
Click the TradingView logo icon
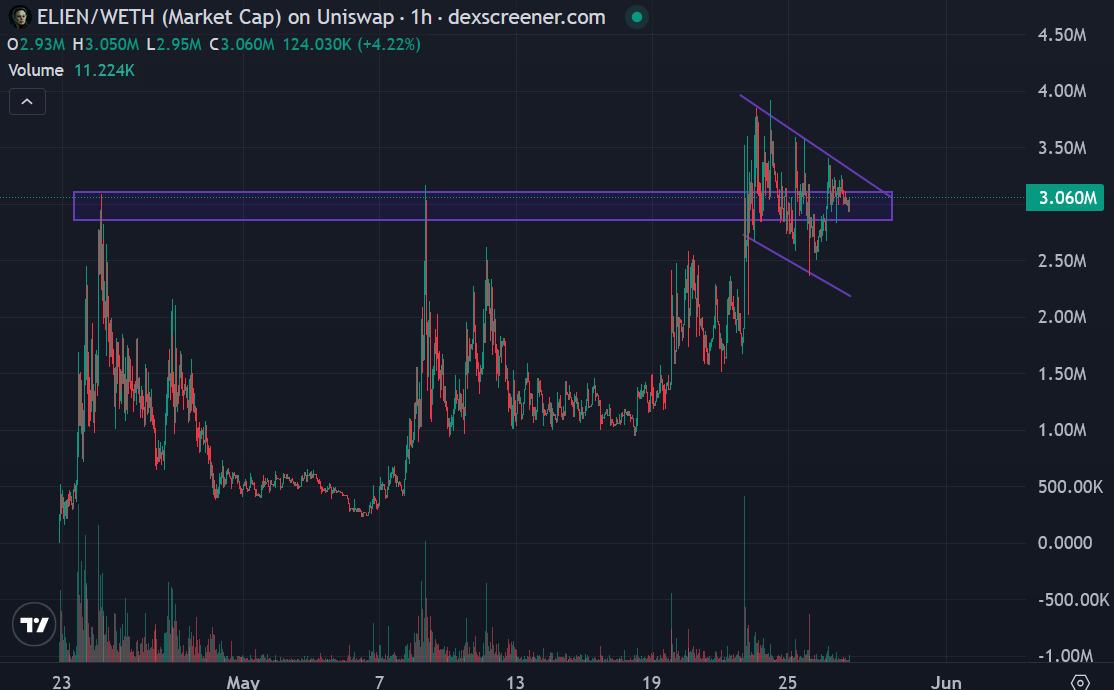point(34,625)
